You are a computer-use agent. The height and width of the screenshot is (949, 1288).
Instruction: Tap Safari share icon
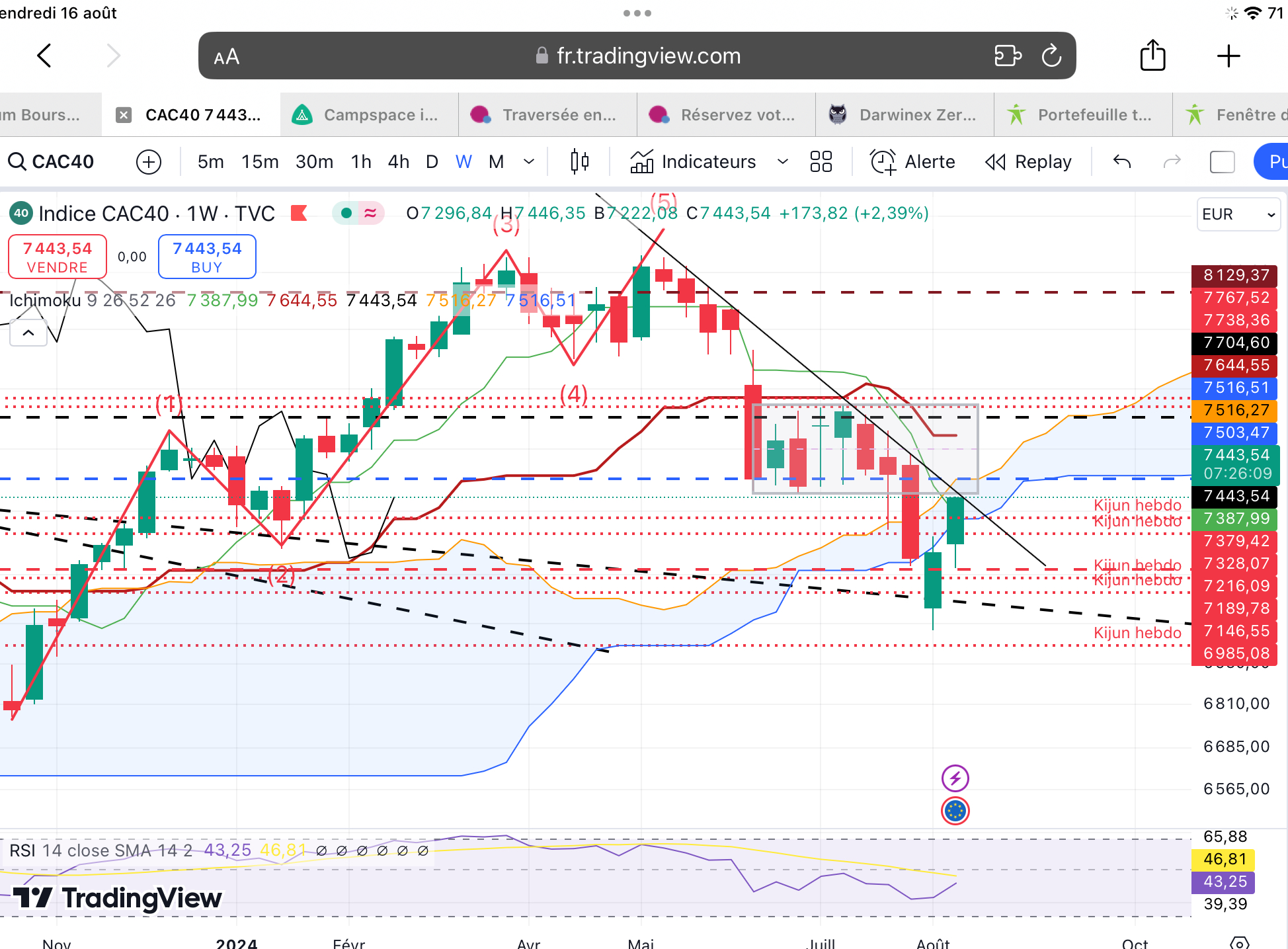pos(1152,56)
